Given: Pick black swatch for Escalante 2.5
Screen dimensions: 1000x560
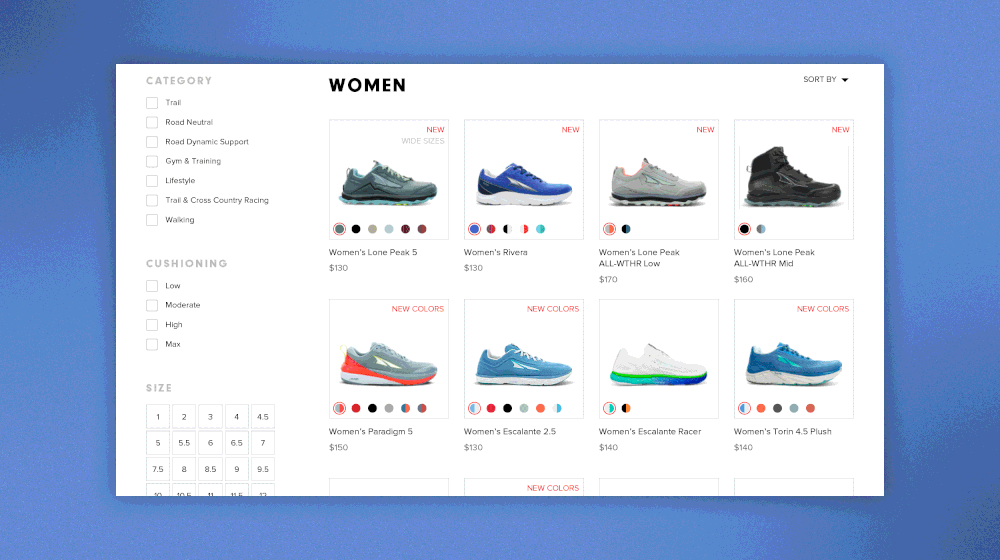Looking at the screenshot, I should (508, 408).
